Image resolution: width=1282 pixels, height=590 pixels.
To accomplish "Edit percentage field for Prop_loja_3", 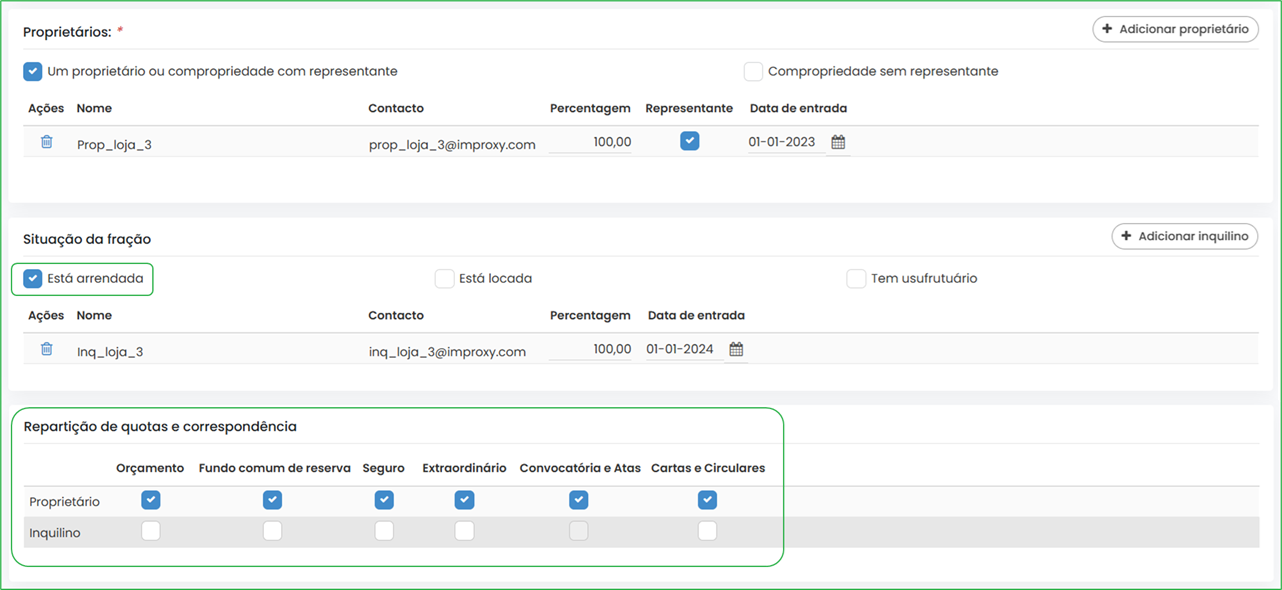I will click(590, 142).
